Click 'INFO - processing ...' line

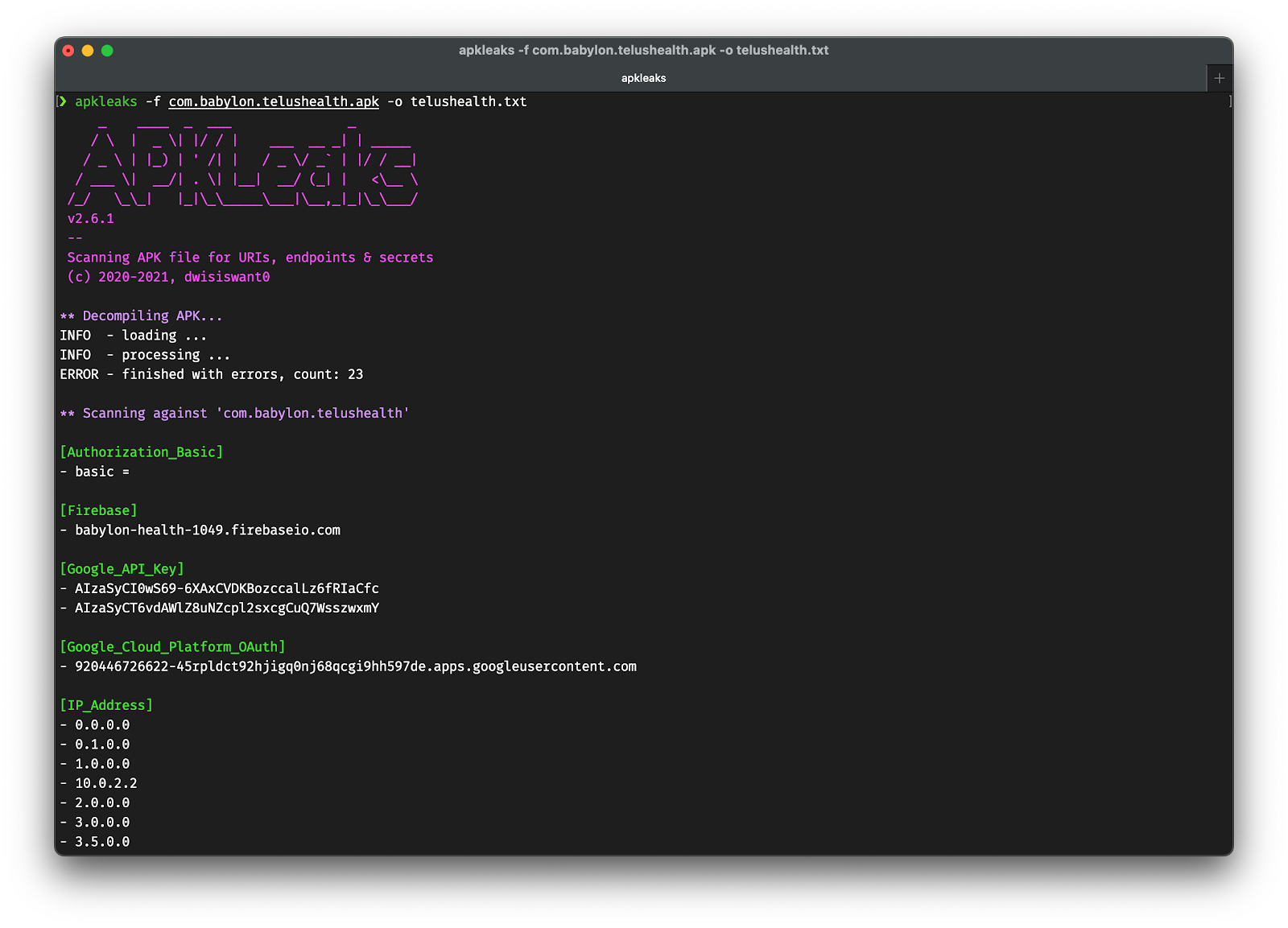pos(145,355)
